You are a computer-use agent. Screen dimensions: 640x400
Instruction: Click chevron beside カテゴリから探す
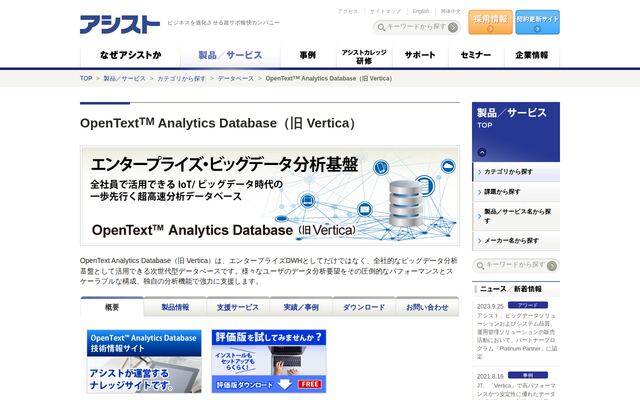click(x=480, y=172)
